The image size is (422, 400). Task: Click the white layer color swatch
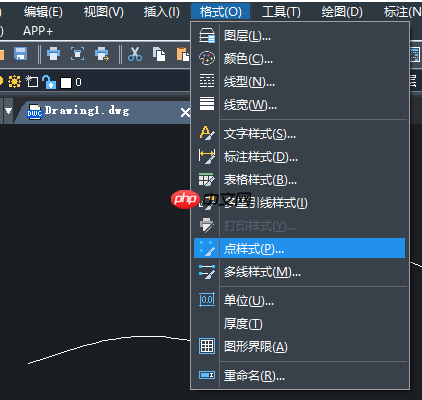tap(66, 83)
